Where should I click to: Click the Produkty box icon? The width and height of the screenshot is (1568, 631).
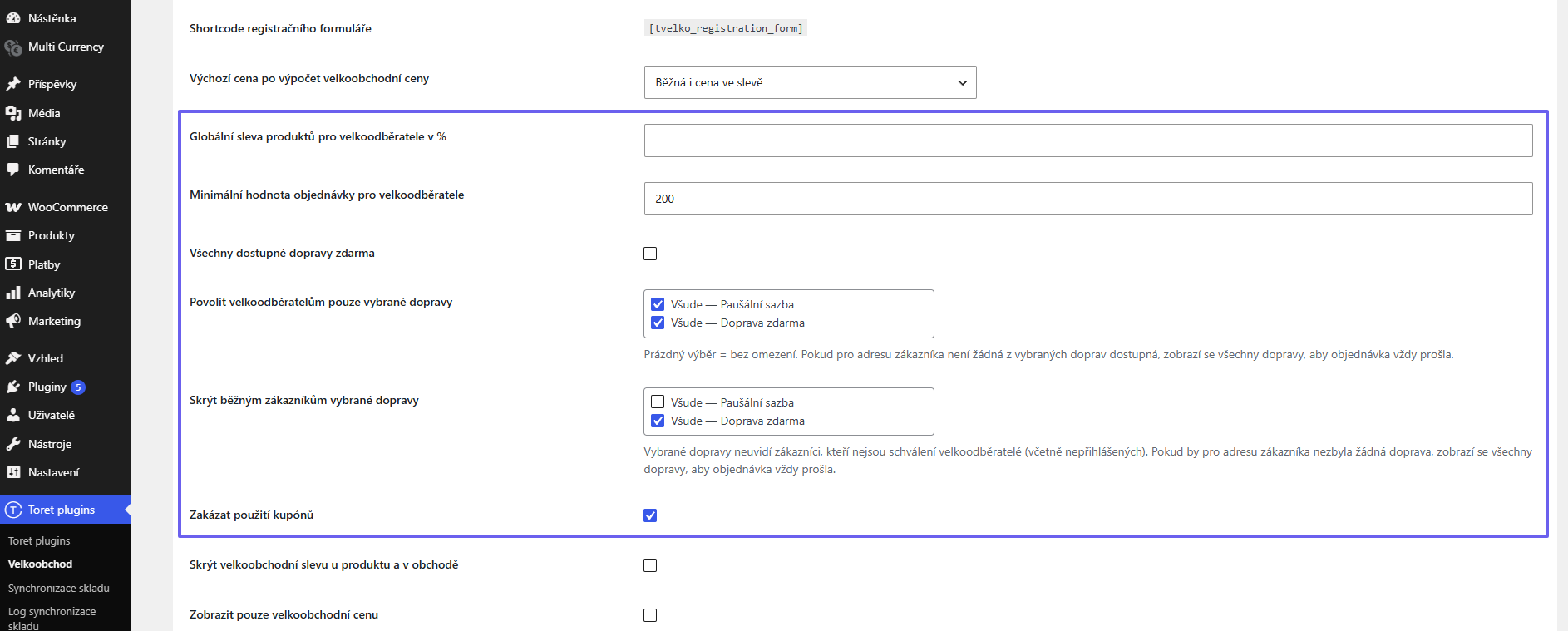tap(13, 235)
